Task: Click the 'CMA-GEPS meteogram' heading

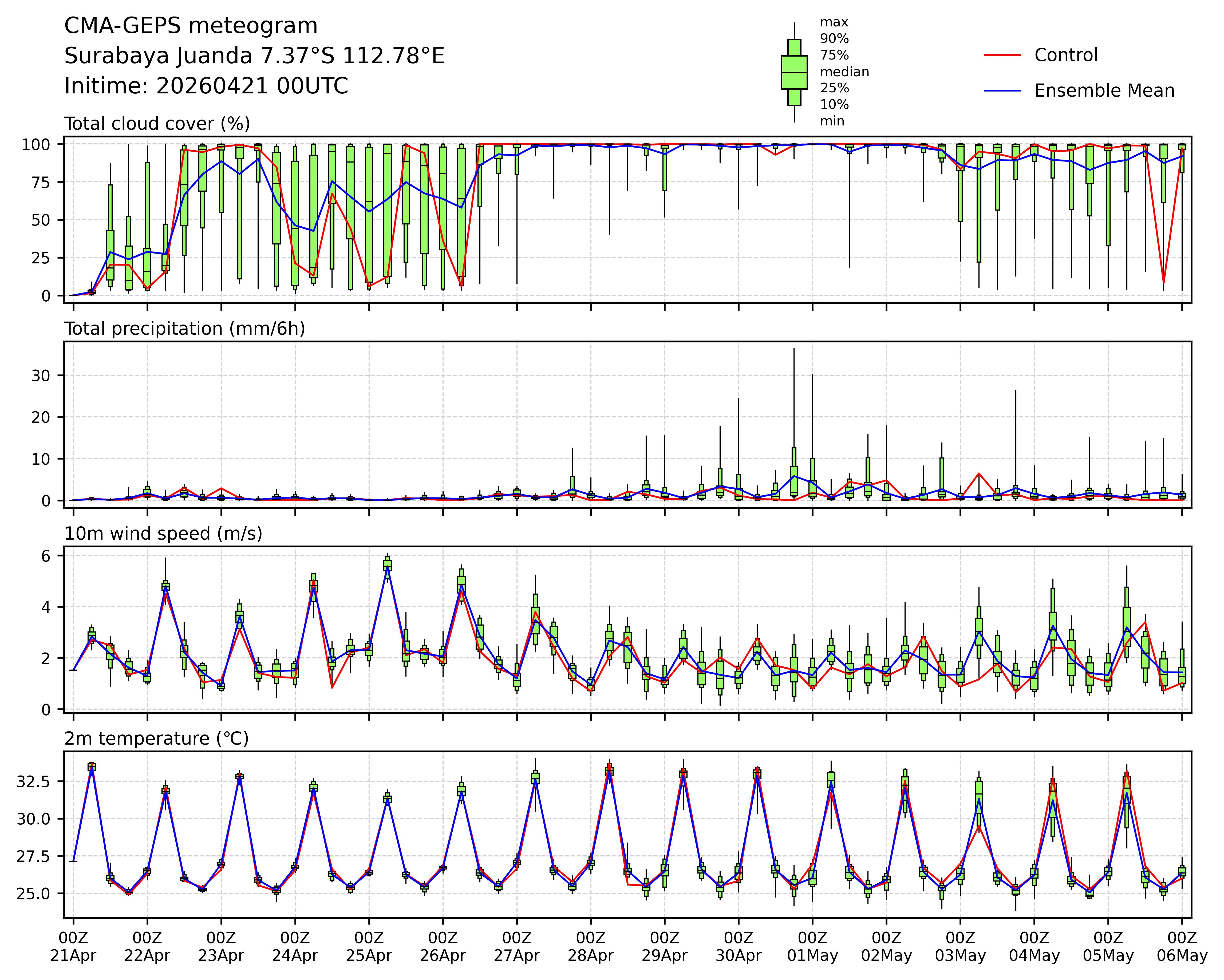Action: click(x=191, y=26)
